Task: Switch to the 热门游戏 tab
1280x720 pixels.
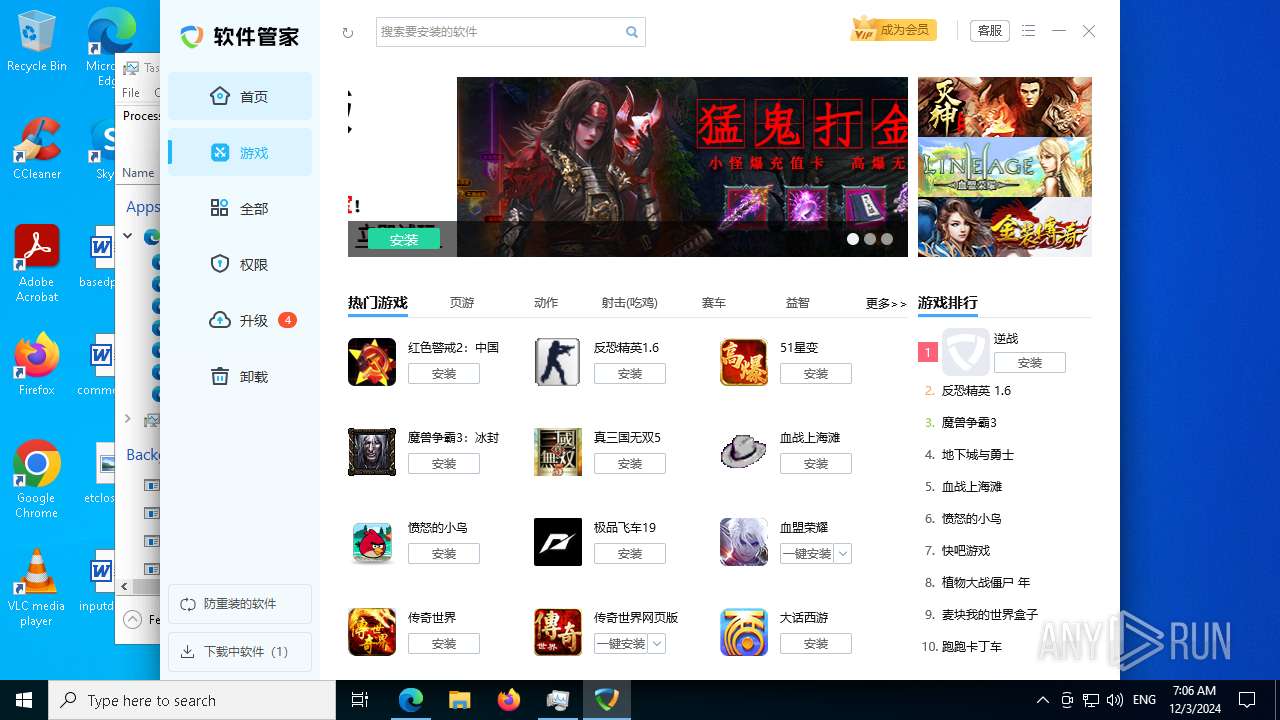Action: [377, 303]
